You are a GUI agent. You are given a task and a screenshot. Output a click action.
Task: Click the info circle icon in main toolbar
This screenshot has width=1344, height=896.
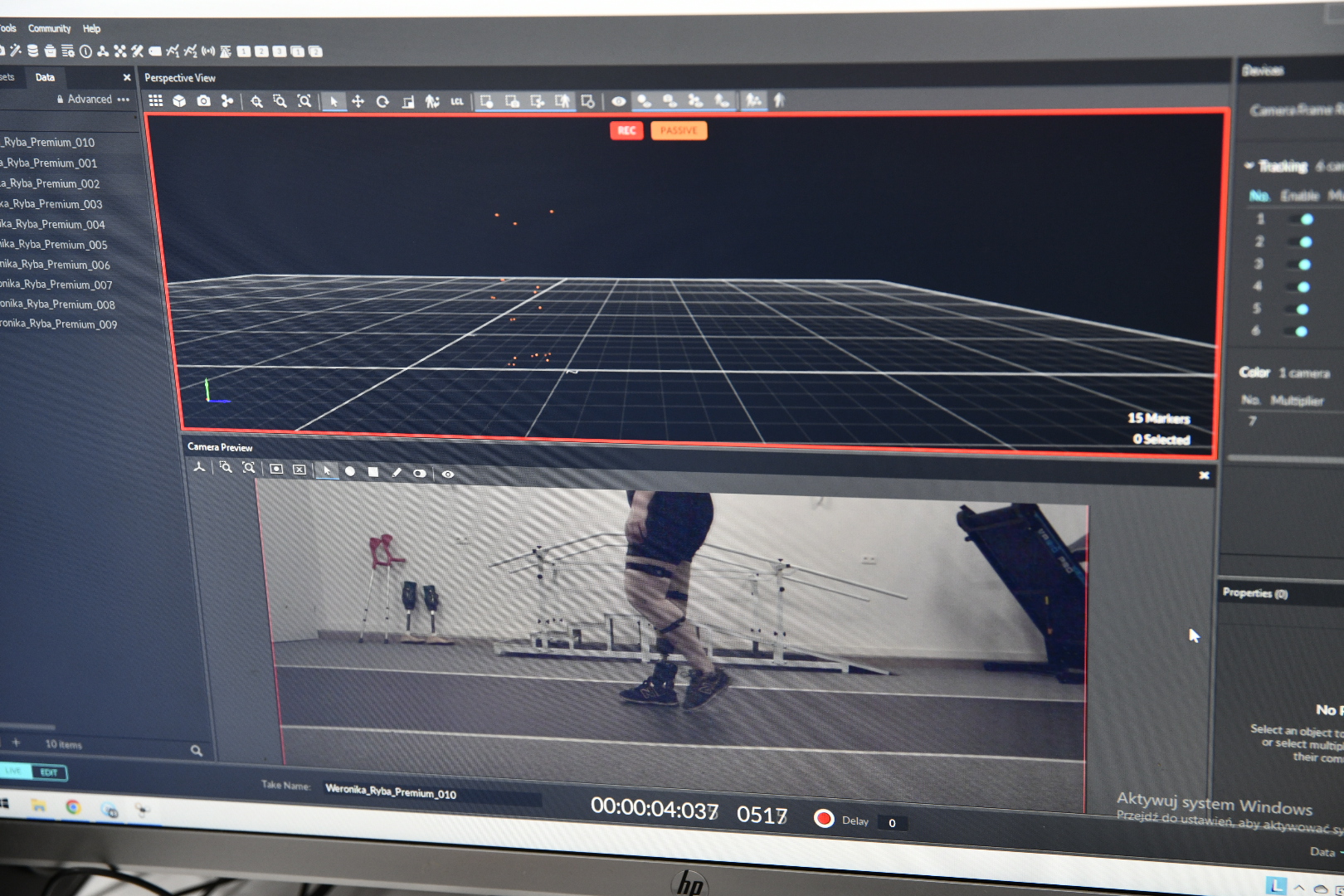[85, 51]
